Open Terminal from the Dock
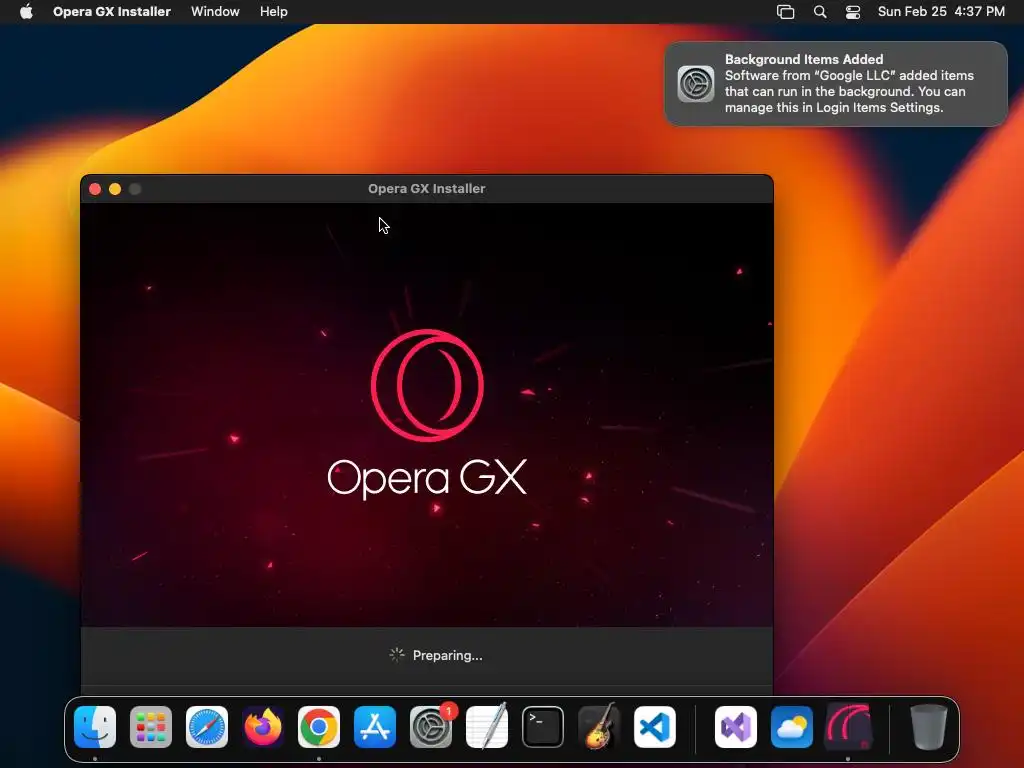The height and width of the screenshot is (768, 1024). (543, 727)
